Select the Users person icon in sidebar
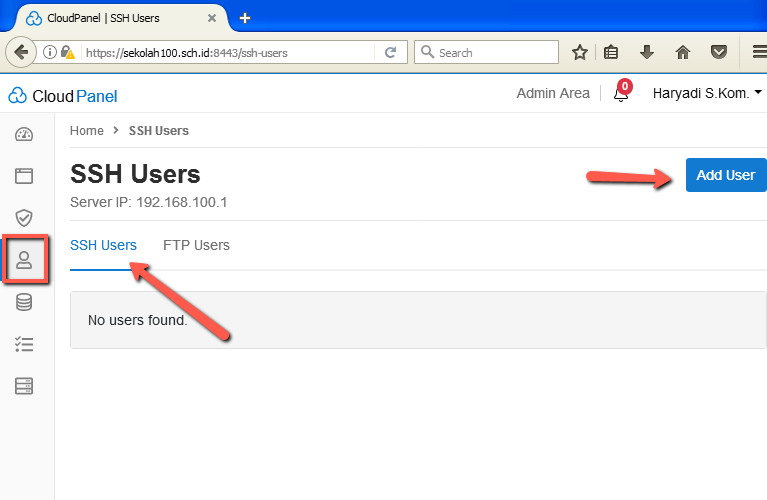 coord(24,260)
